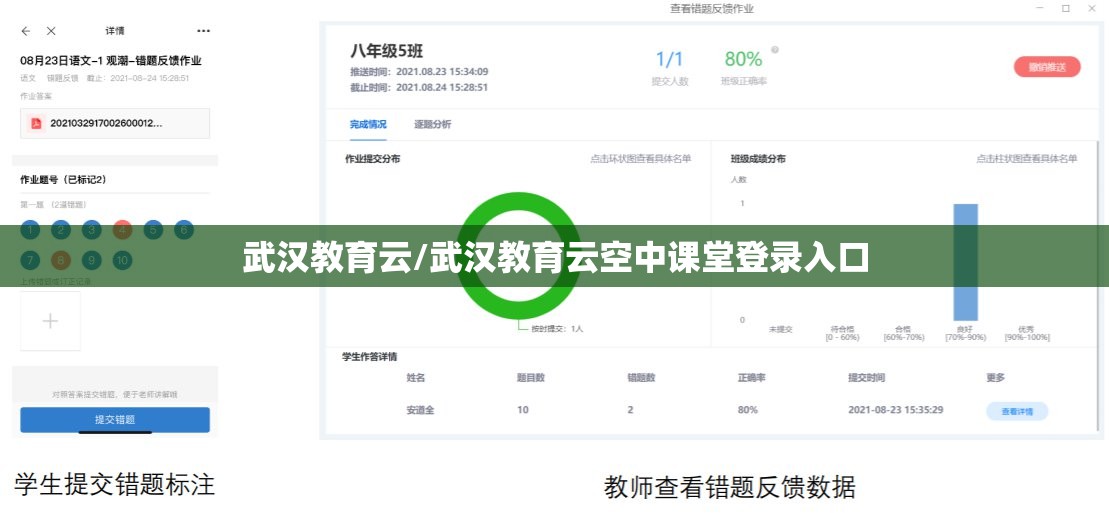The height and width of the screenshot is (513, 1109).
Task: Toggle question number 10 circle
Action: (122, 260)
